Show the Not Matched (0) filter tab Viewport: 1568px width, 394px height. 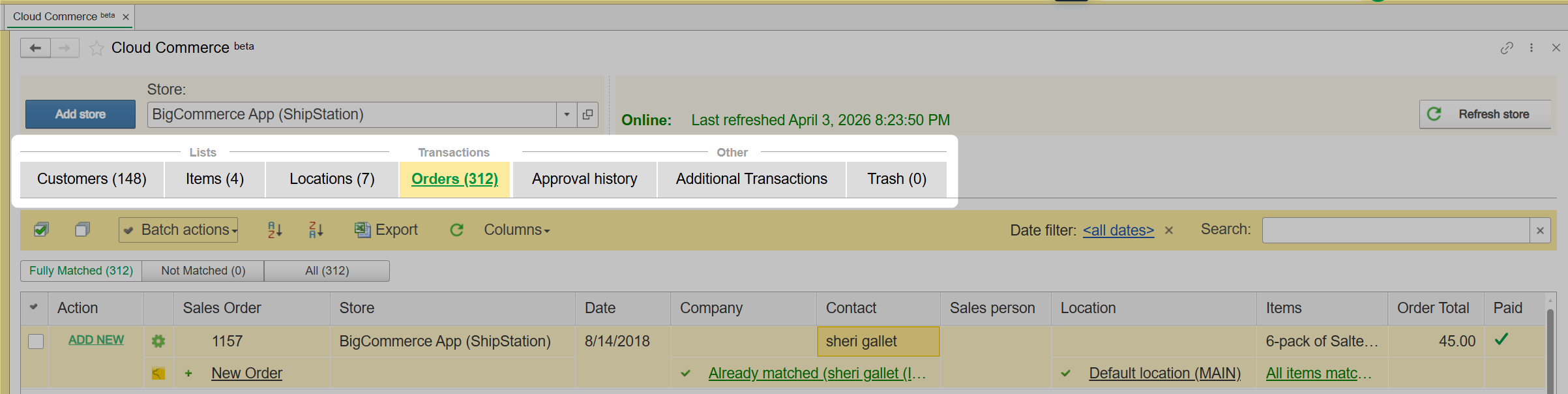203,271
